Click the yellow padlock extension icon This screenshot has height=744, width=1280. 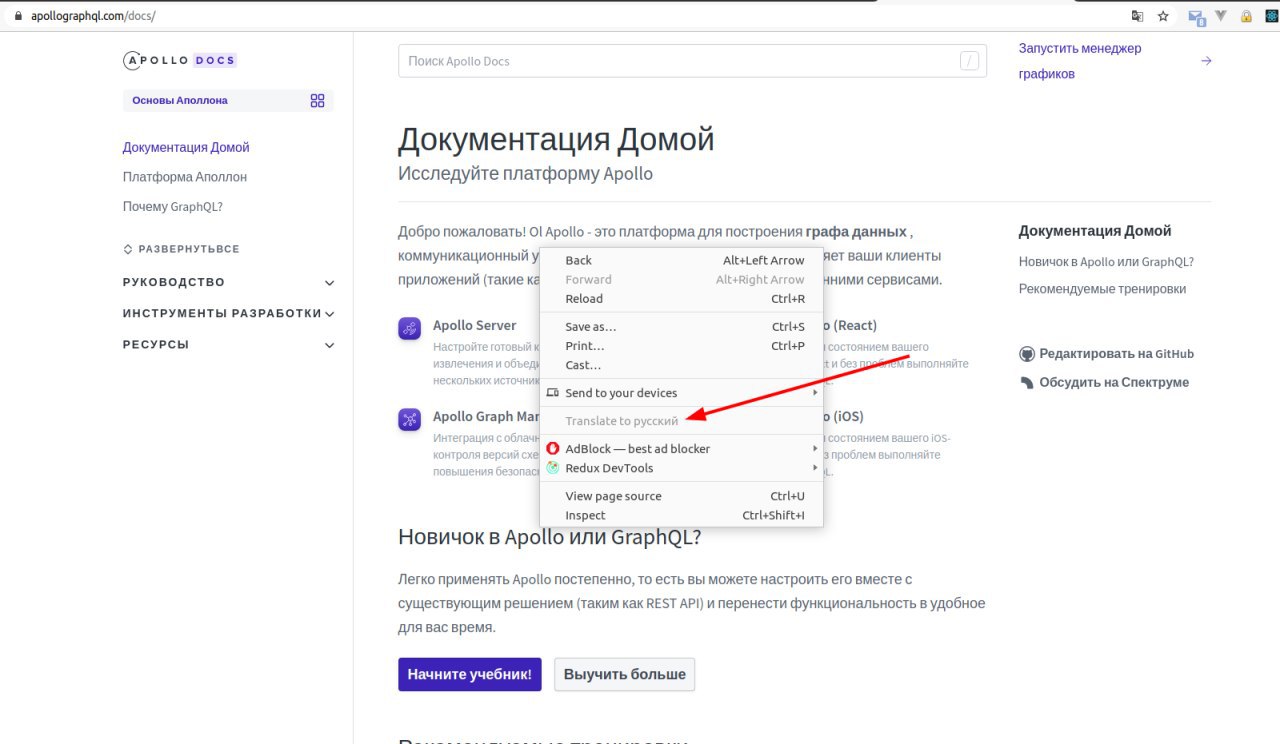(1246, 16)
